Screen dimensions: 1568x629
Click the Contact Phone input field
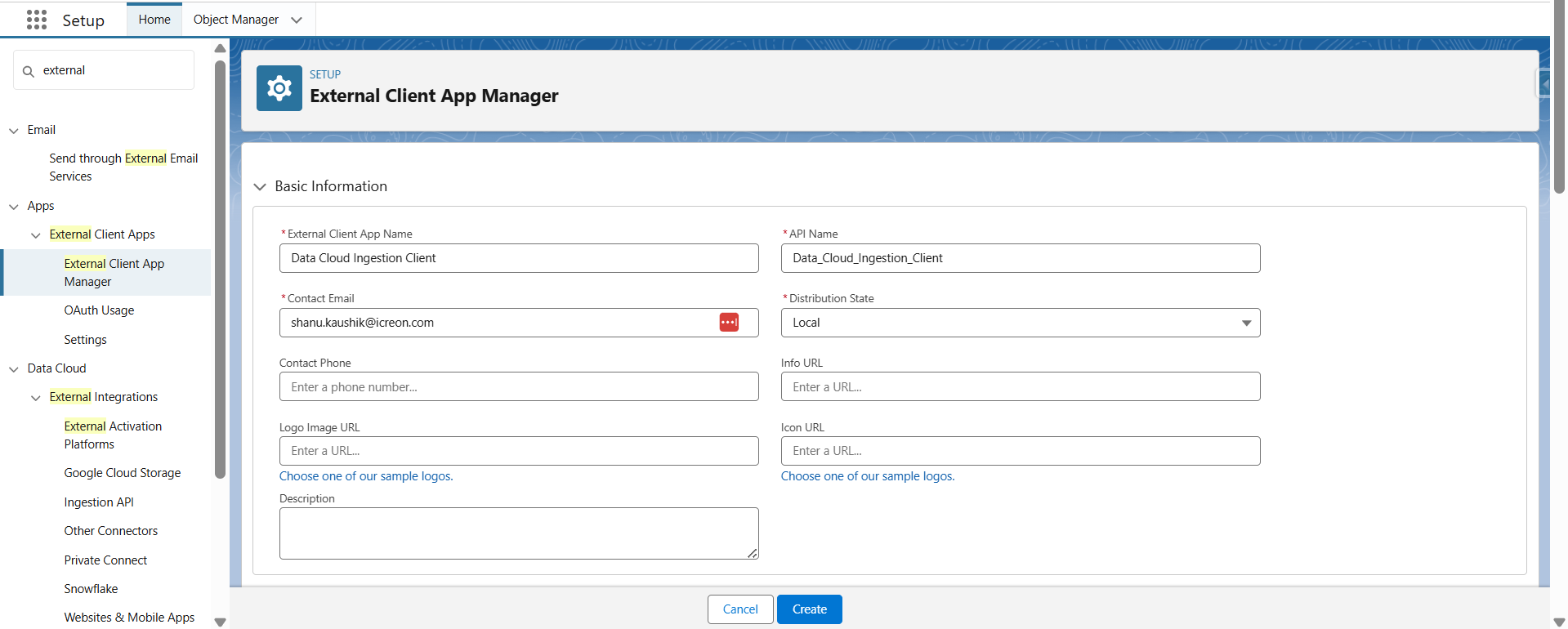point(518,387)
